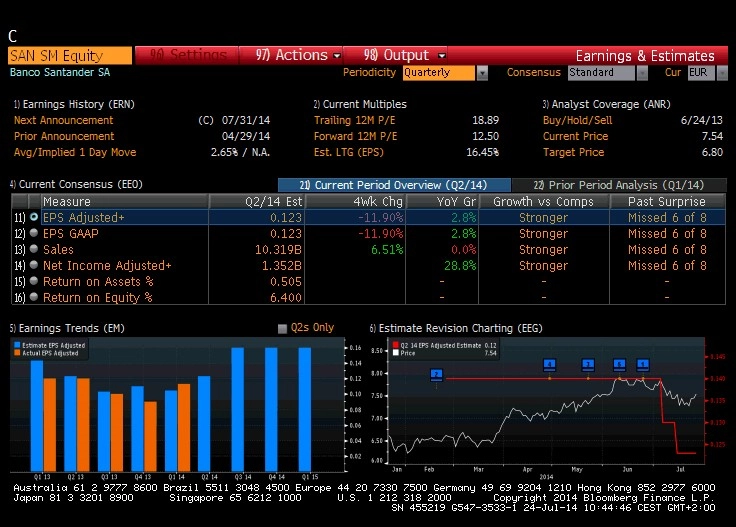This screenshot has width=736, height=527.
Task: Click the Sales 4Wk Chg value 6.51%
Action: point(387,249)
